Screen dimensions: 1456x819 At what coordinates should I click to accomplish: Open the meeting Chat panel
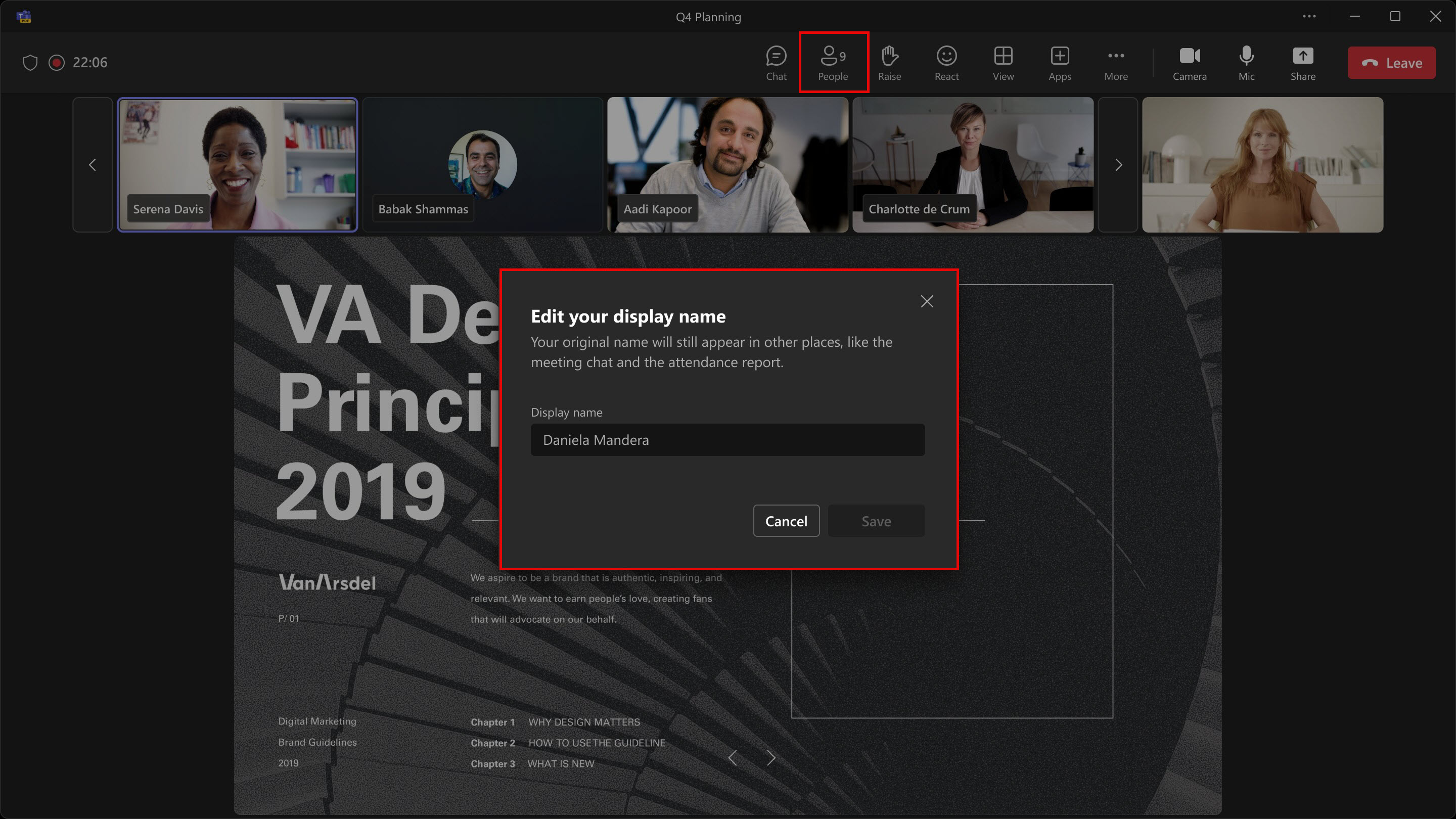tap(776, 63)
